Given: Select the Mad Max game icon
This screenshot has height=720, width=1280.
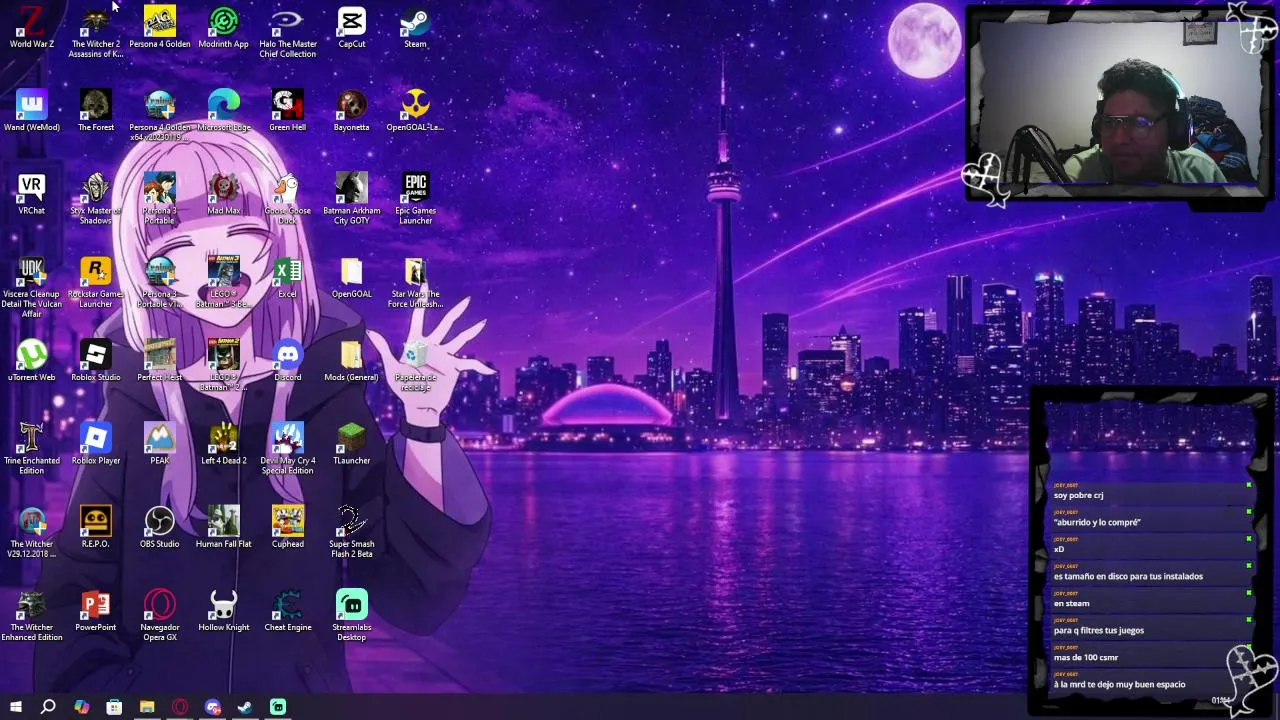Looking at the screenshot, I should tap(224, 194).
